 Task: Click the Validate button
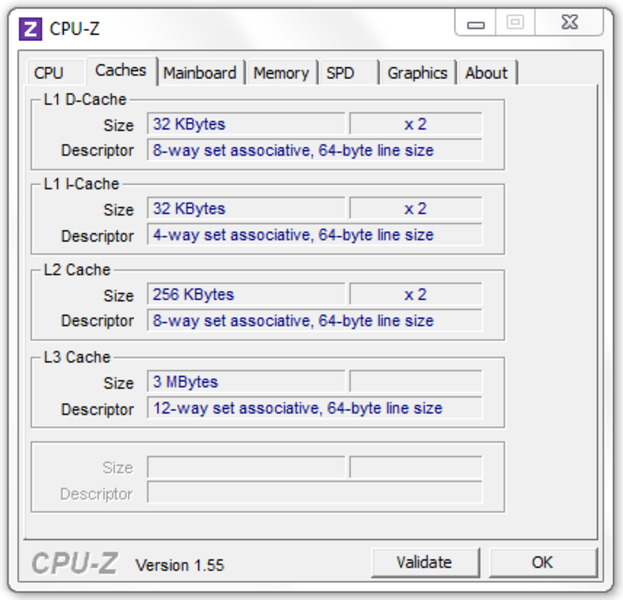point(425,562)
